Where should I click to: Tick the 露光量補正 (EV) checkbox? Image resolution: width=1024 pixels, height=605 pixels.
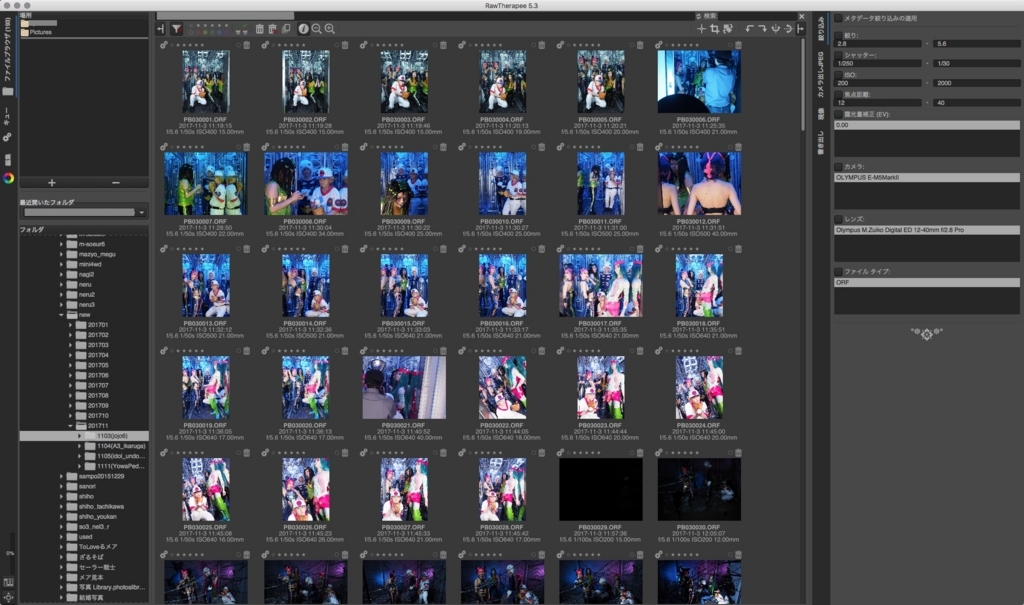pyautogui.click(x=839, y=114)
